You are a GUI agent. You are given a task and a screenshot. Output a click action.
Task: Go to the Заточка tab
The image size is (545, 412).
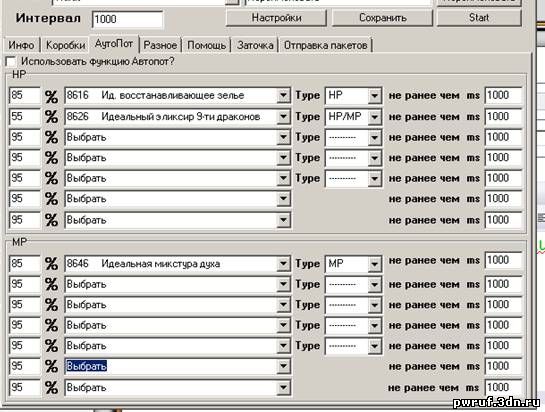point(255,45)
